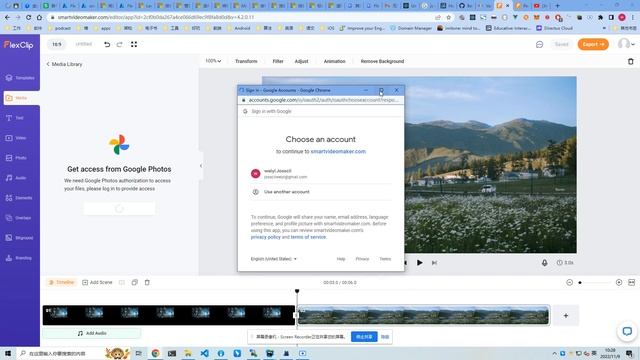Zoom out the timeline
The height and width of the screenshot is (360, 640).
pos(569,282)
